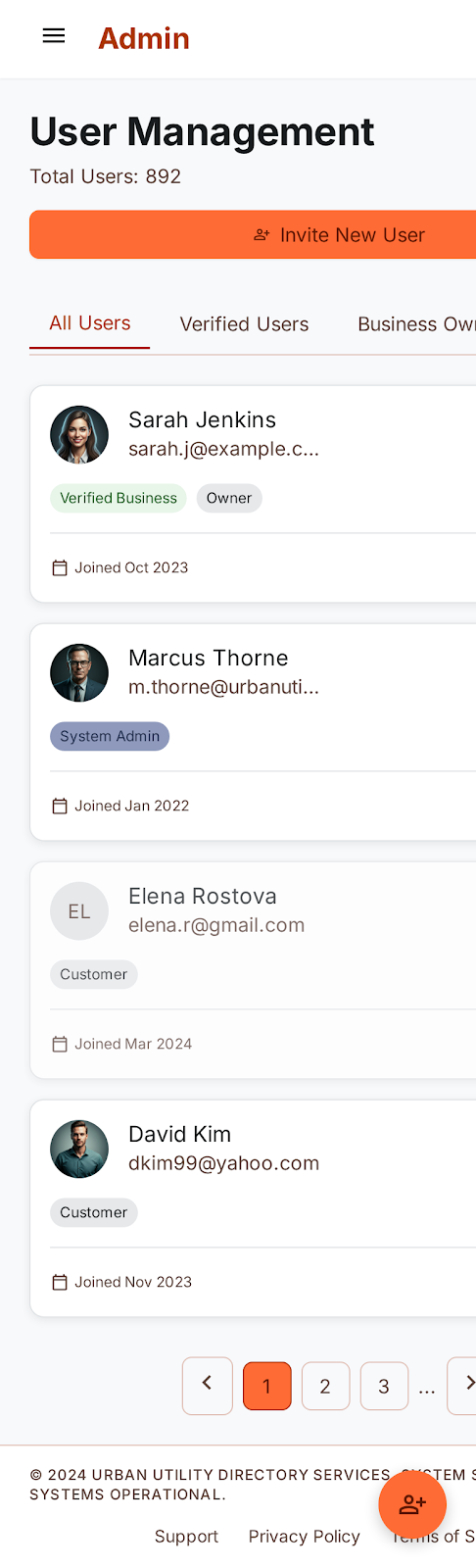Viewport: 476px width, 1568px height.
Task: Click Sarah Jenkins' profile photo
Action: [79, 434]
